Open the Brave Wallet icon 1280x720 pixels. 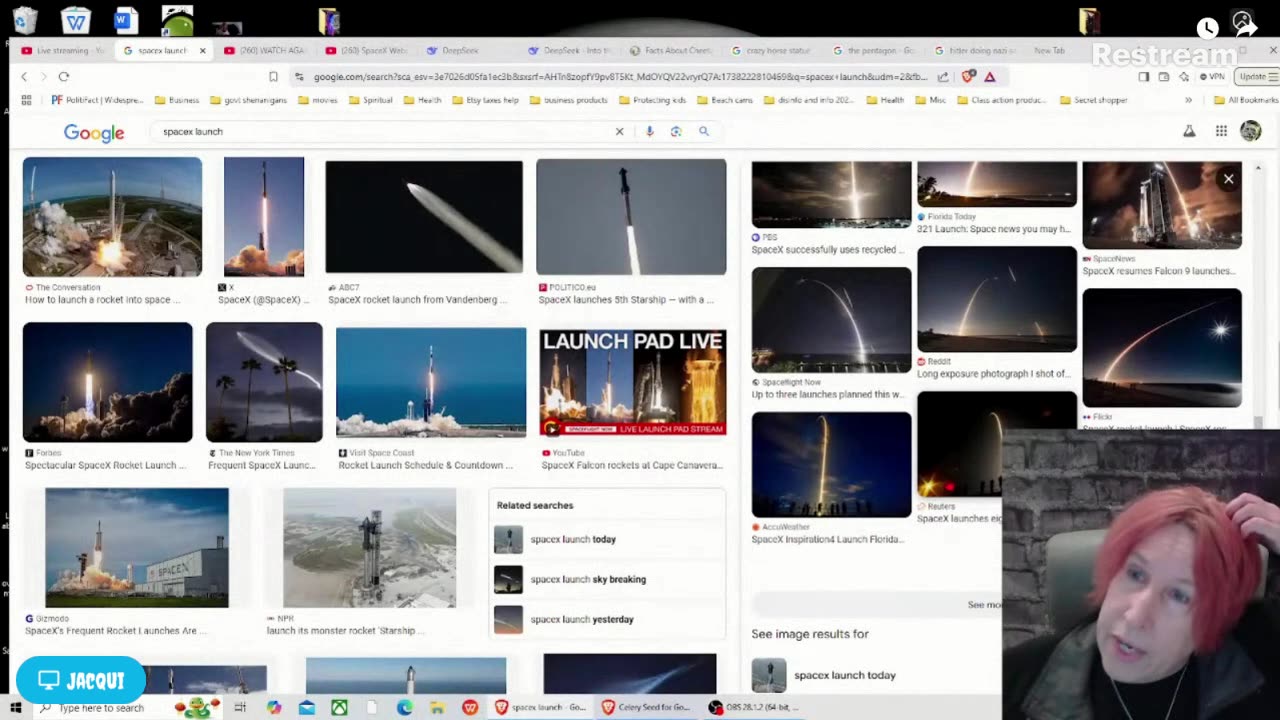(x=1164, y=77)
